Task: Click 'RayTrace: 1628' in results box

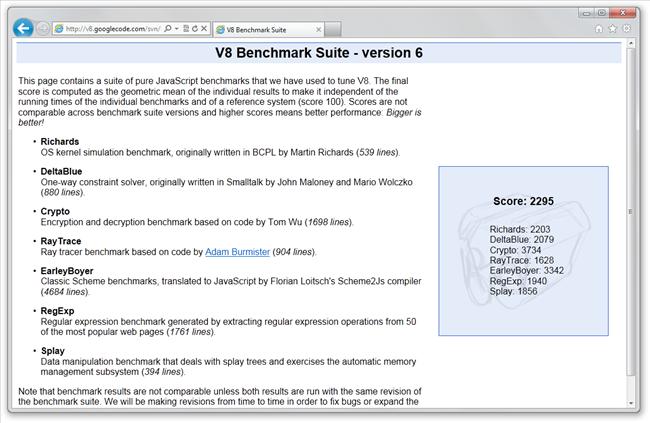Action: [521, 260]
